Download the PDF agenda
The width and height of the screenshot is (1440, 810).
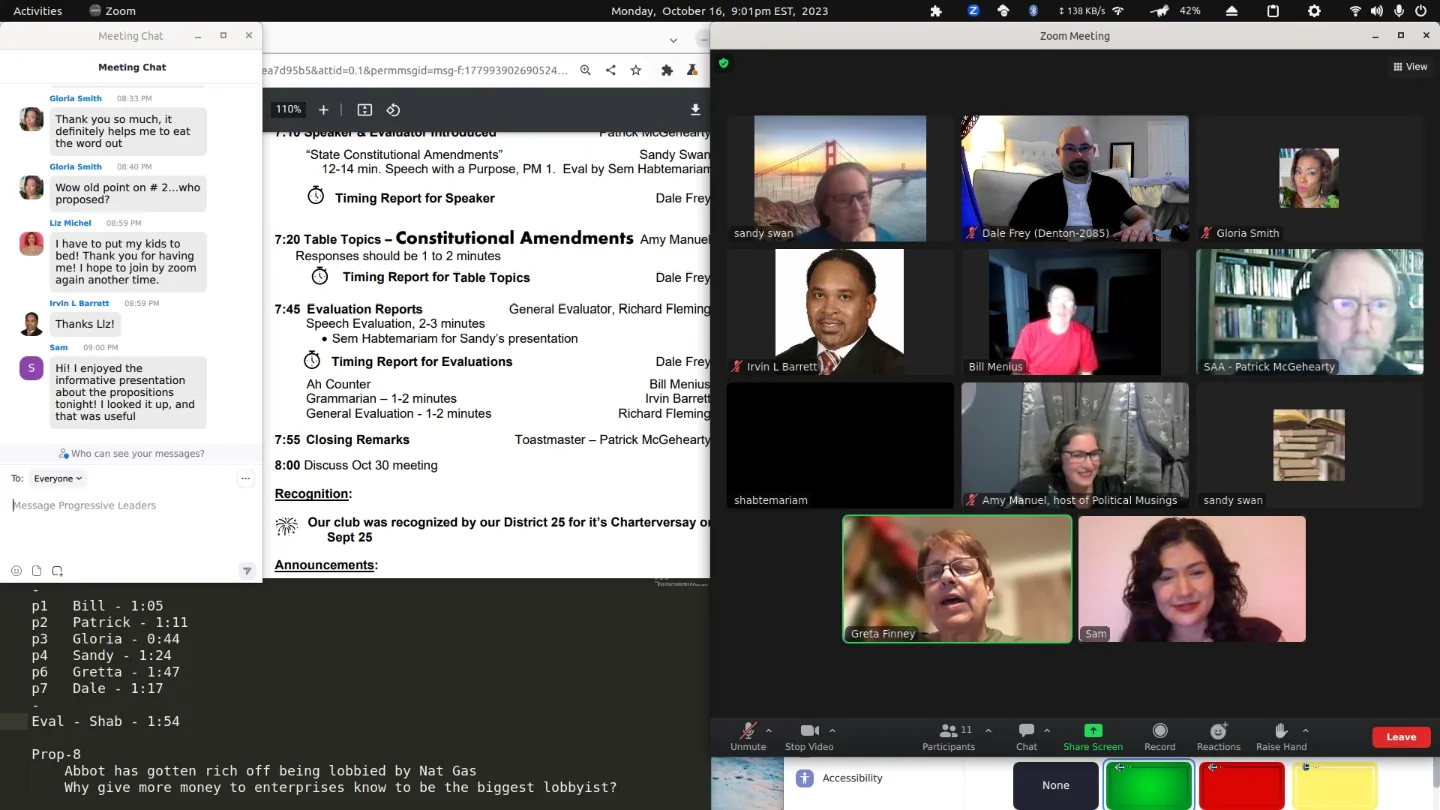[x=695, y=110]
